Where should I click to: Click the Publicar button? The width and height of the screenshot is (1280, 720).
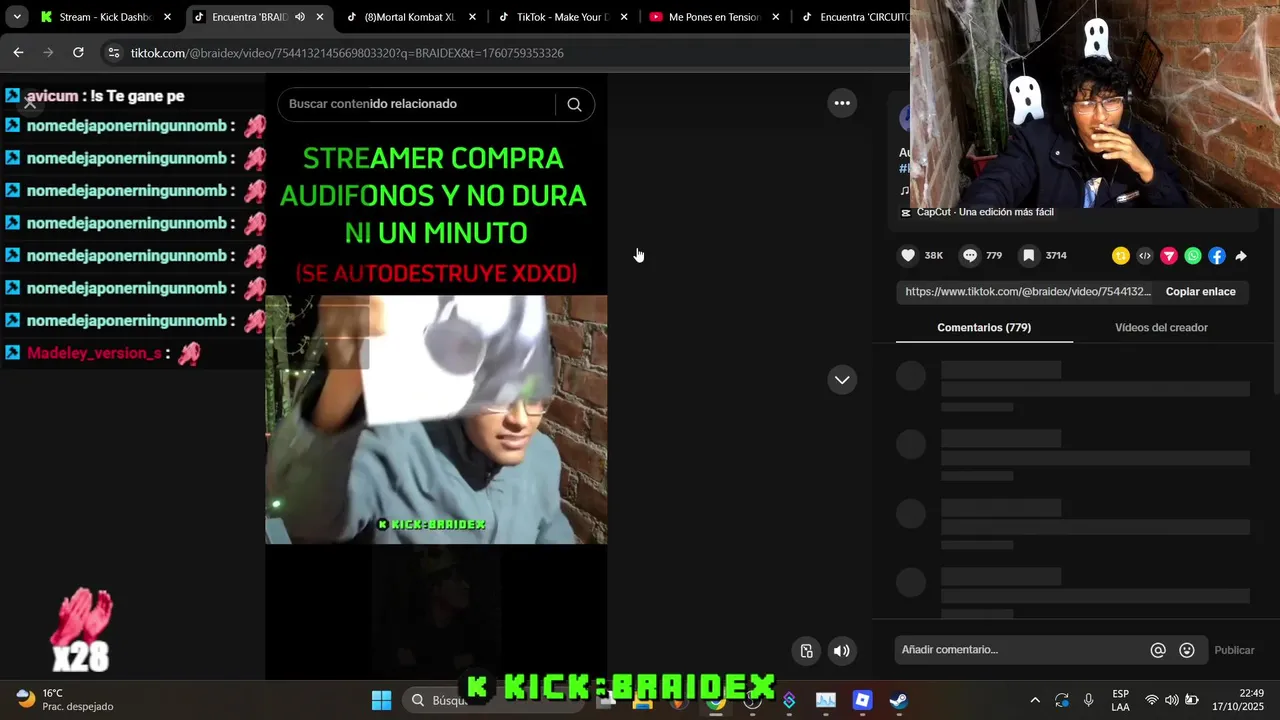tap(1234, 650)
